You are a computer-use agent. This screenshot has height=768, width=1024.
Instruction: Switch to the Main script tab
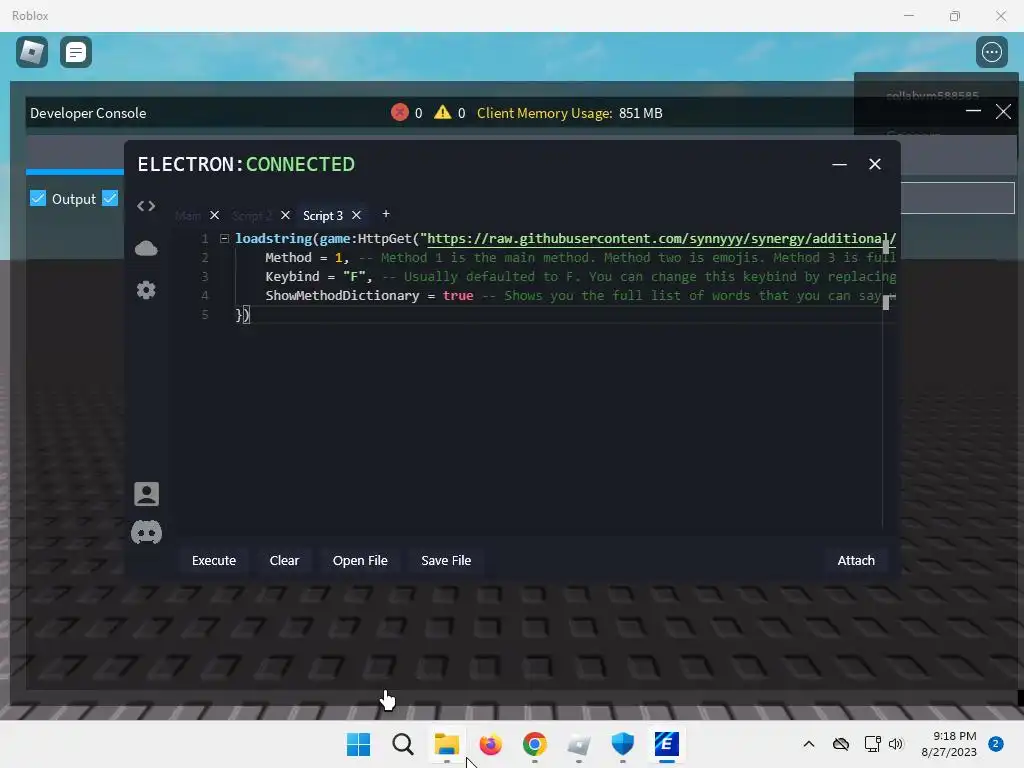click(x=188, y=216)
